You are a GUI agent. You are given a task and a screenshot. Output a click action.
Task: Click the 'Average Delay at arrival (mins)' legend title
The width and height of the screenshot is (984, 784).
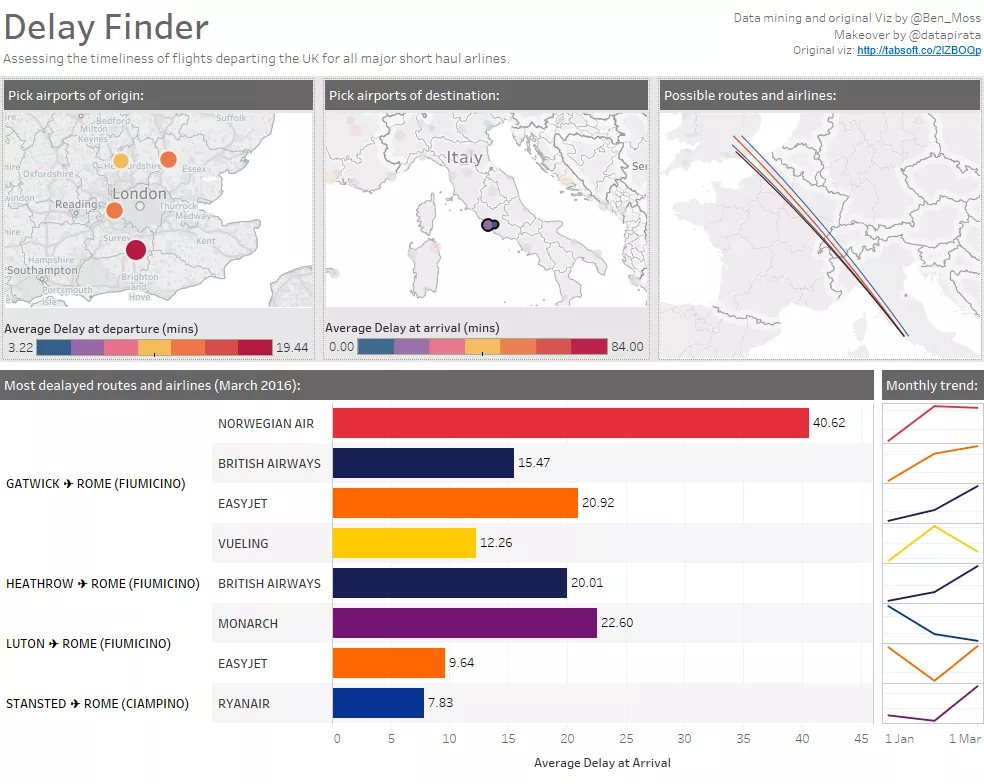point(412,328)
